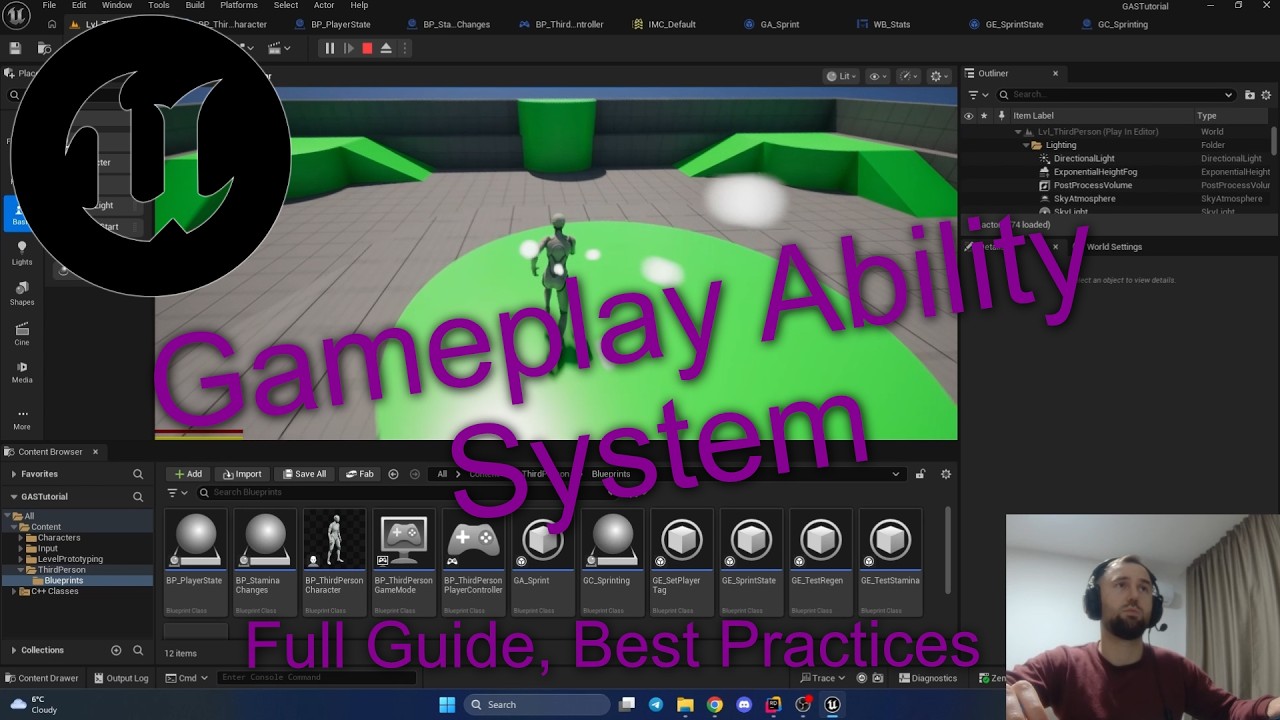Click the Content Browser forward arrow
The width and height of the screenshot is (1280, 720).
415,474
